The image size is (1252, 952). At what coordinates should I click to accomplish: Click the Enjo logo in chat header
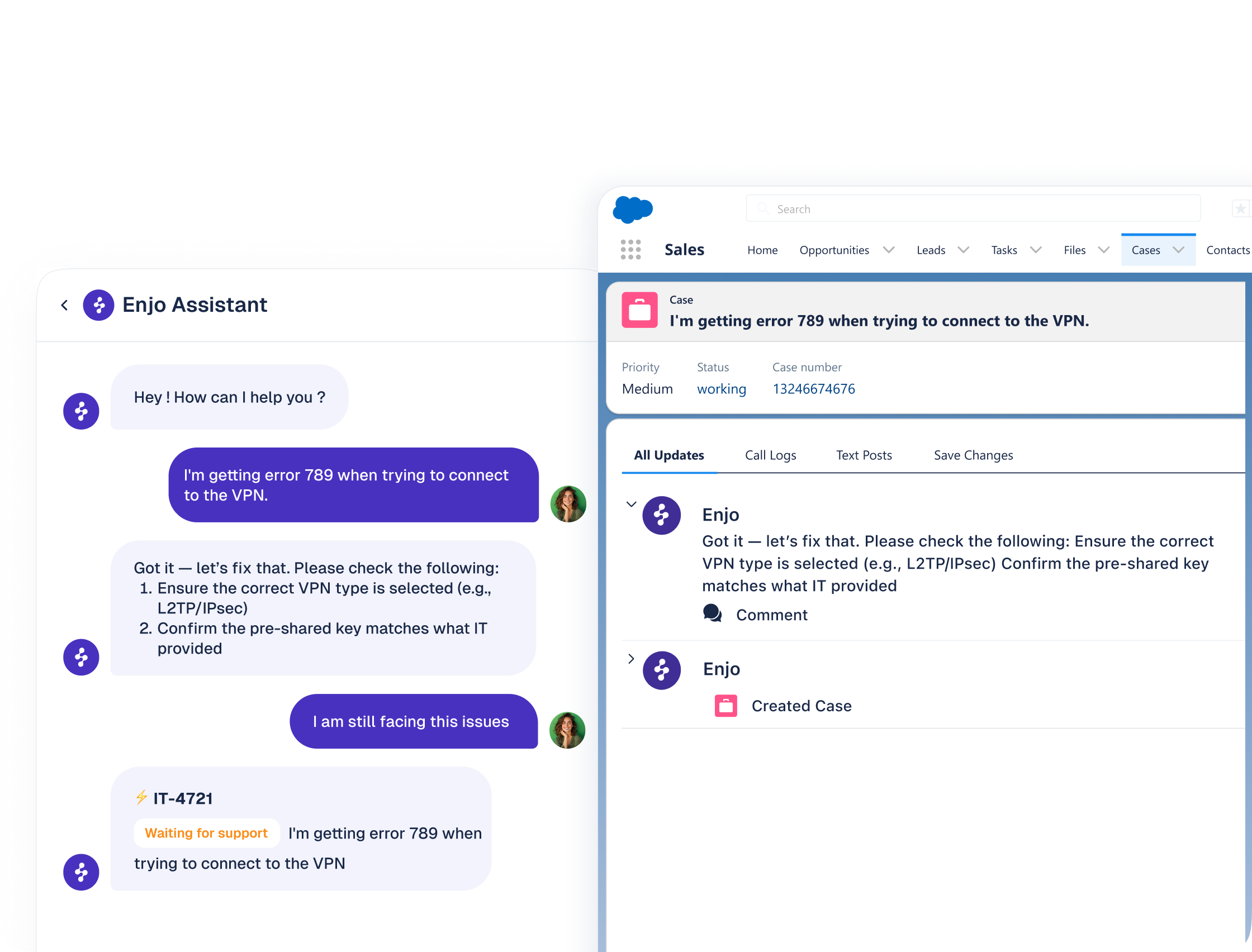tap(98, 306)
